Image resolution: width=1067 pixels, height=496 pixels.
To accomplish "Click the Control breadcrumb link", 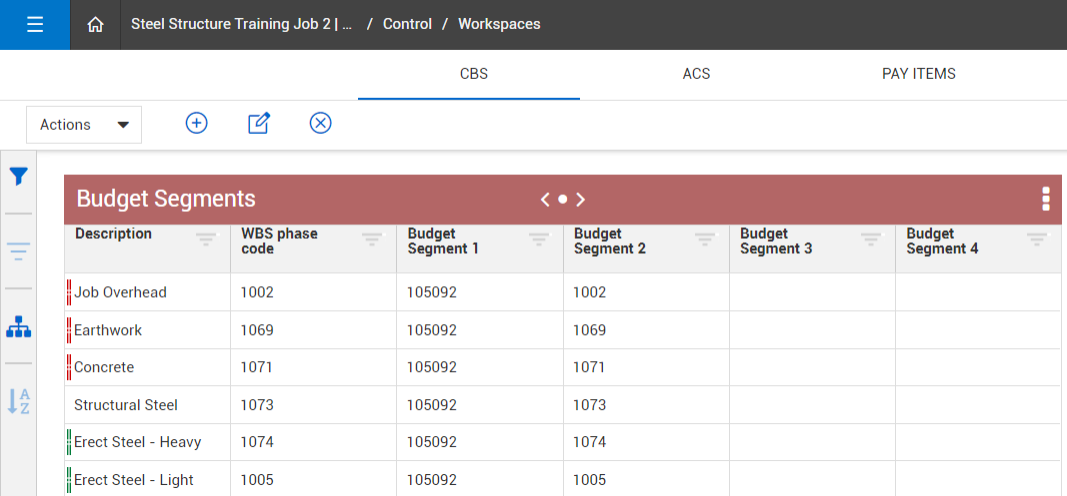I will pyautogui.click(x=407, y=24).
